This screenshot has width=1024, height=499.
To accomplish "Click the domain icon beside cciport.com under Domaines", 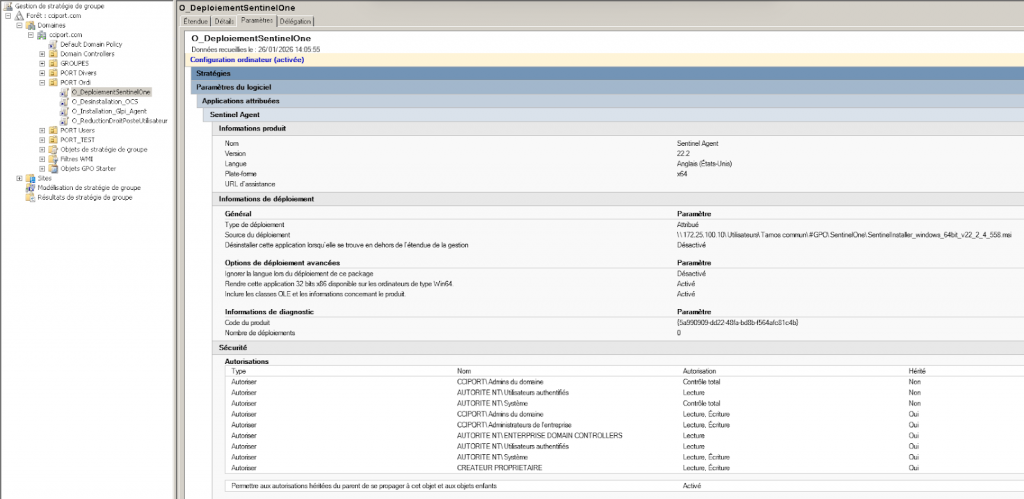I will 42,35.
